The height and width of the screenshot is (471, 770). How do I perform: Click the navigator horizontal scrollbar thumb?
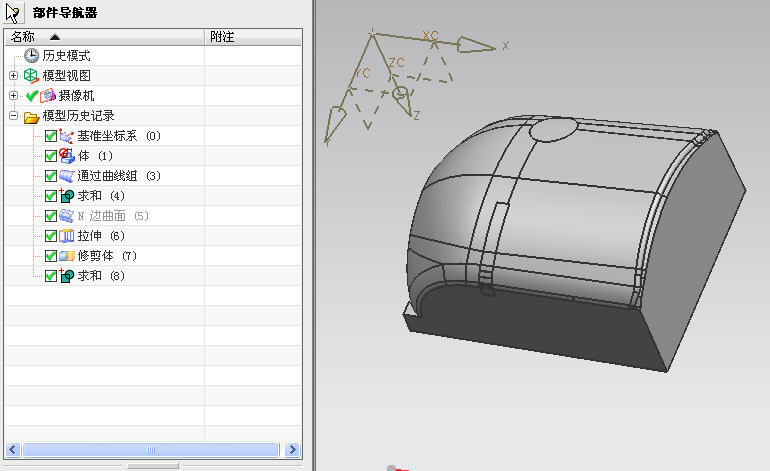(151, 449)
